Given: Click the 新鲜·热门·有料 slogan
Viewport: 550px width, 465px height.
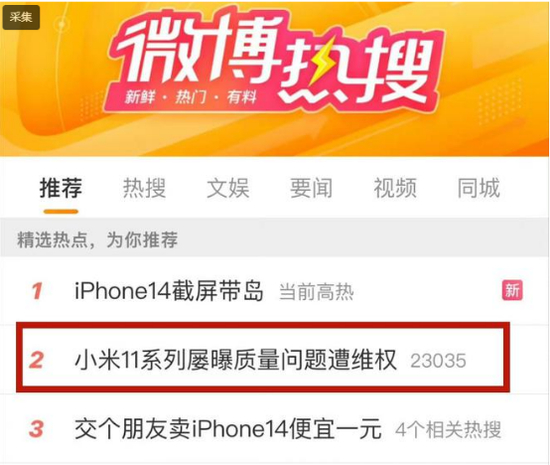Looking at the screenshot, I should [191, 96].
